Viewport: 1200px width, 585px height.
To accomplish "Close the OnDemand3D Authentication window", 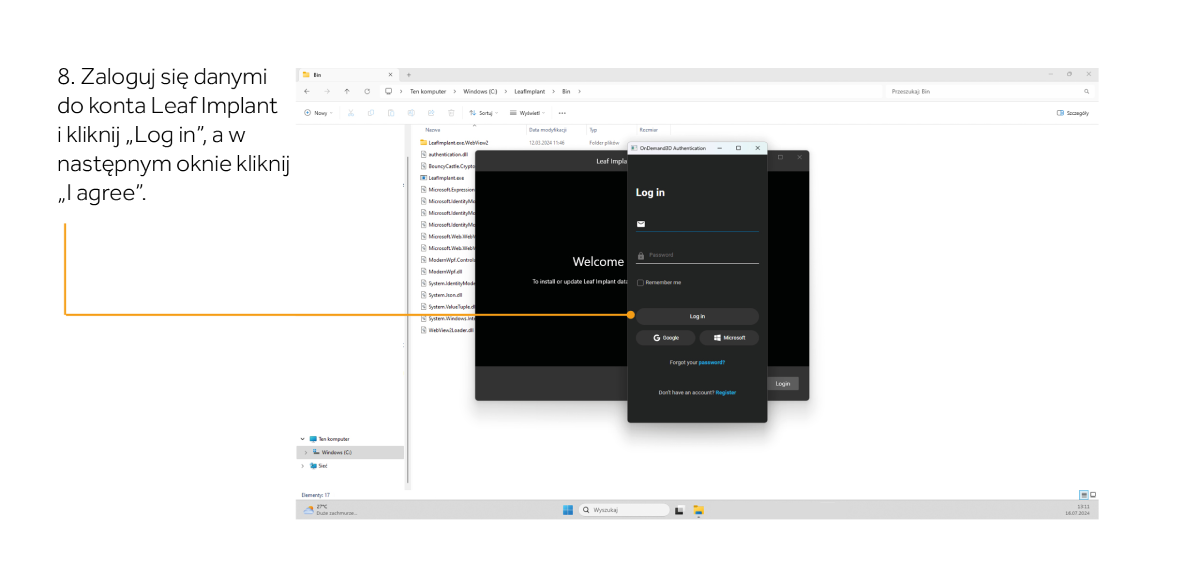I will (x=757, y=148).
